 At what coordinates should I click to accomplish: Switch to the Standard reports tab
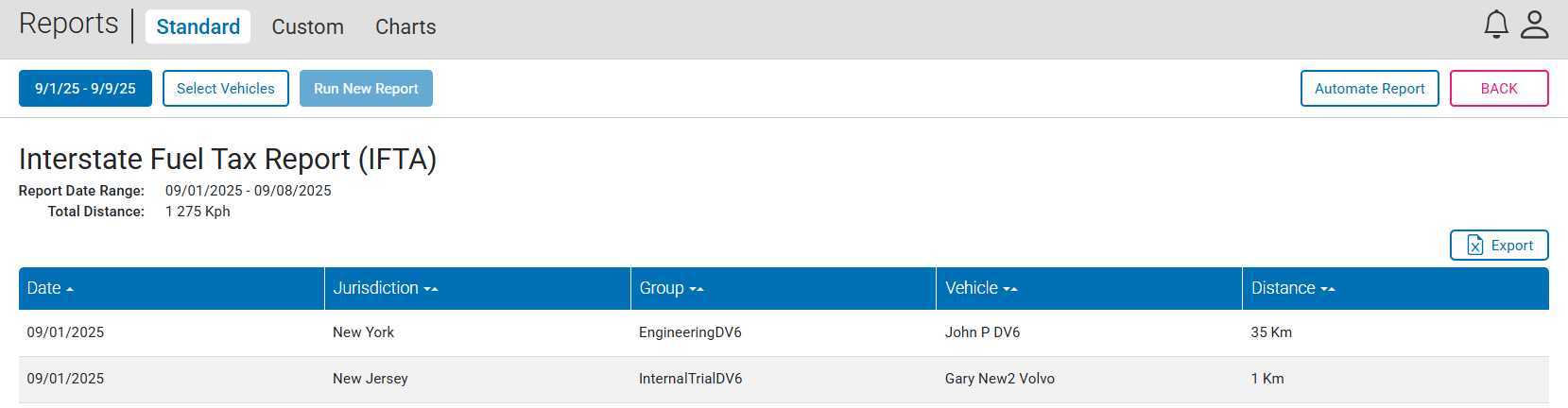pos(198,26)
